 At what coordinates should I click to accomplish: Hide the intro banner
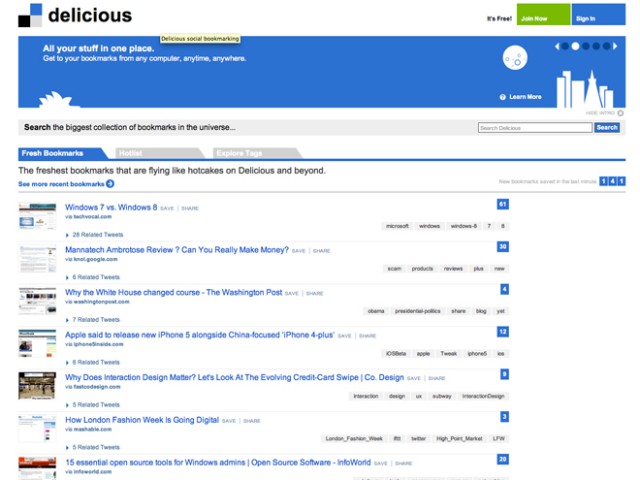[x=604, y=113]
